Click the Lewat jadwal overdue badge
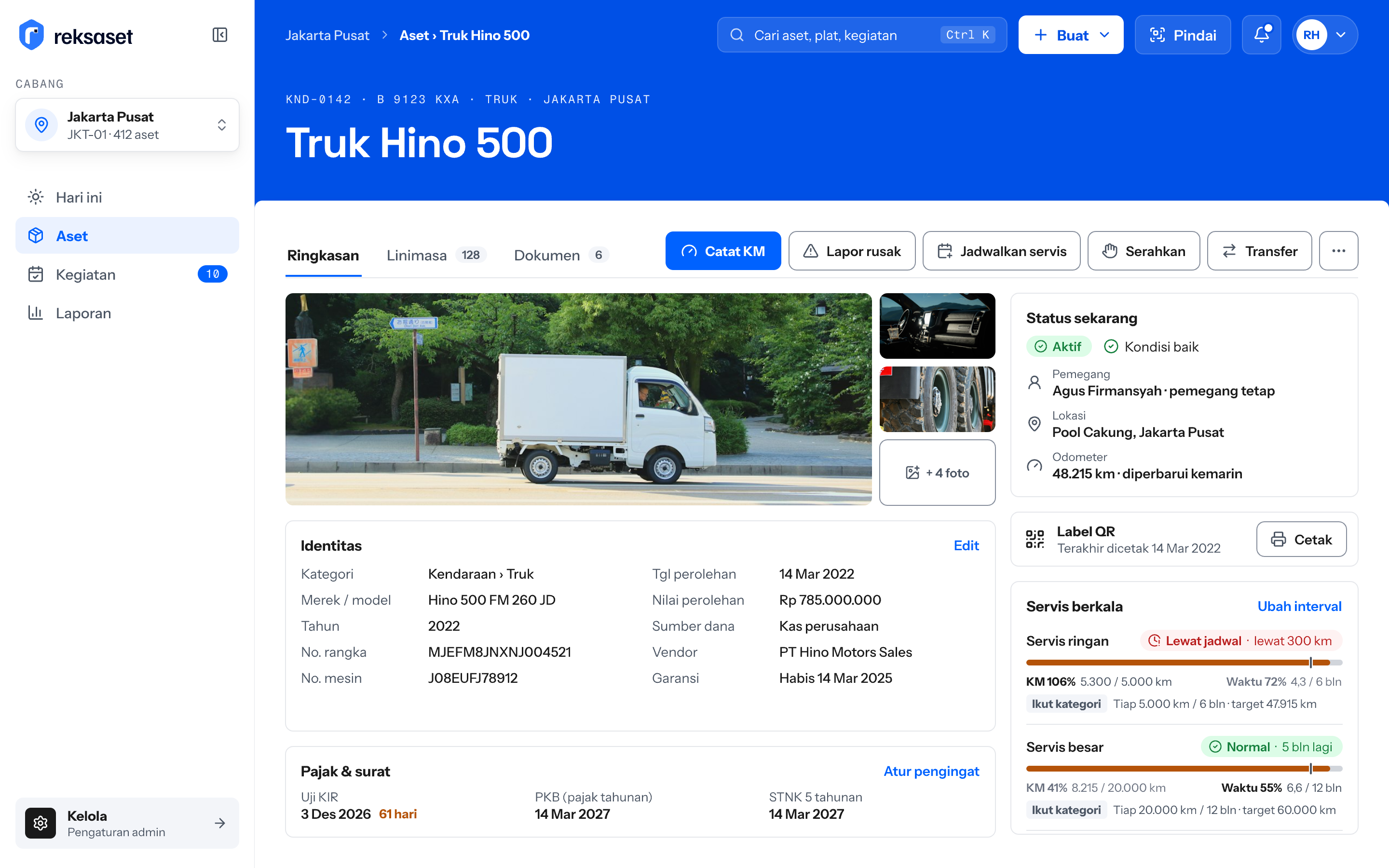 tap(1241, 641)
